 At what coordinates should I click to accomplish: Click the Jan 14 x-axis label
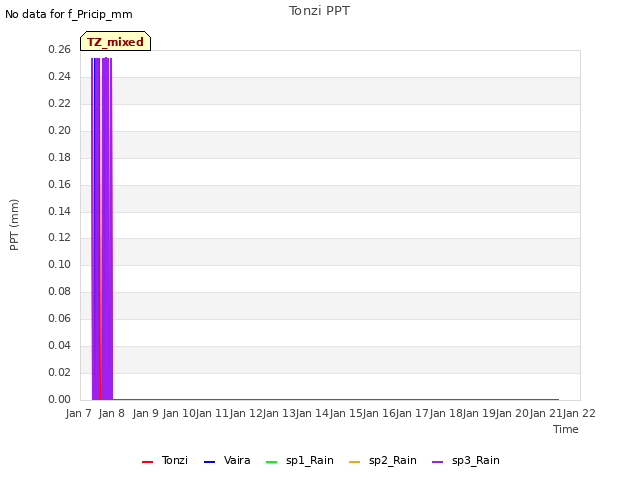click(x=313, y=413)
